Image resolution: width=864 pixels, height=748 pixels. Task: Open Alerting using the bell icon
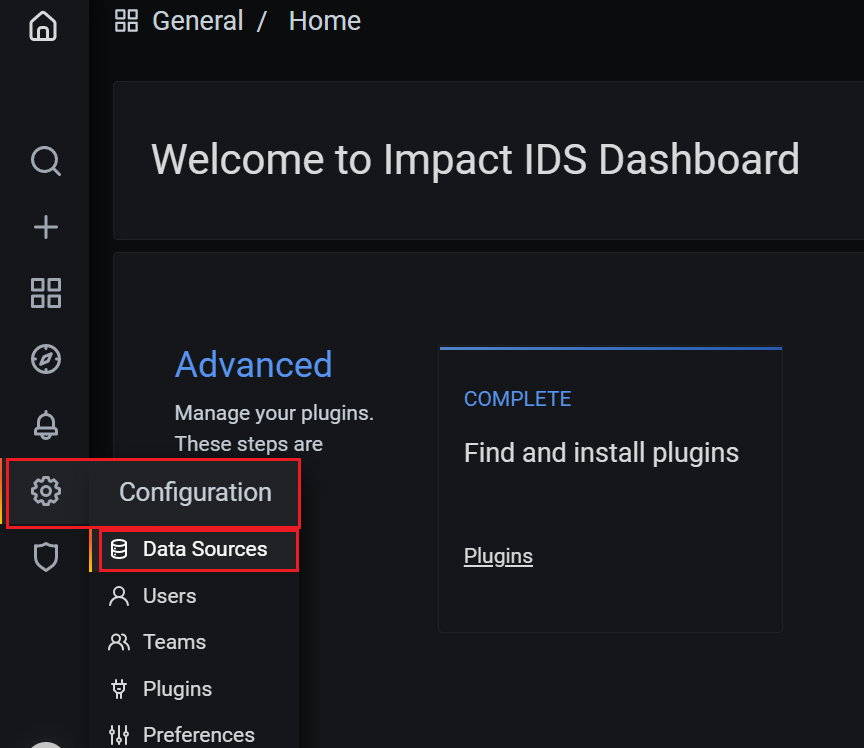click(x=46, y=425)
